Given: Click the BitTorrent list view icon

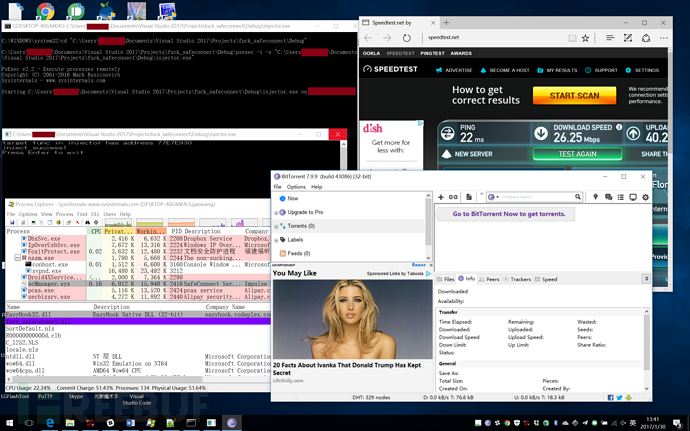Looking at the screenshot, I should click(620, 197).
